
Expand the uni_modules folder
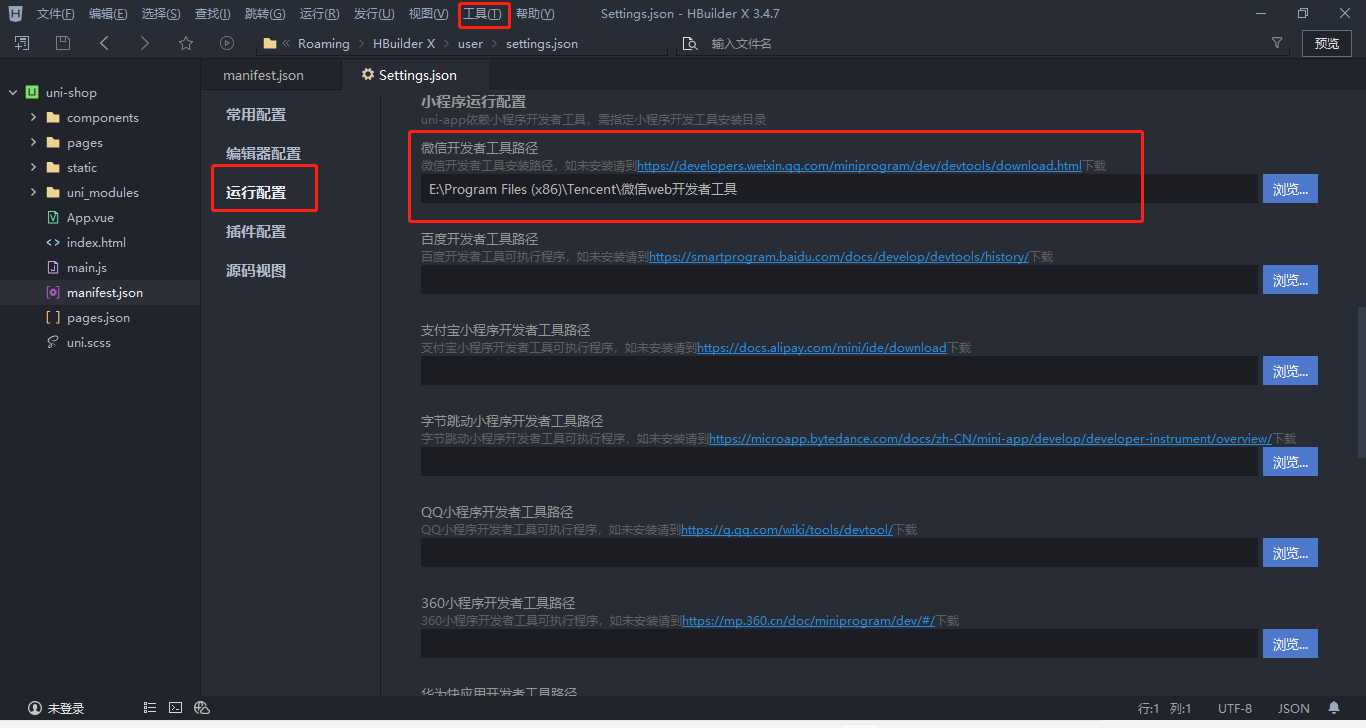tap(33, 192)
